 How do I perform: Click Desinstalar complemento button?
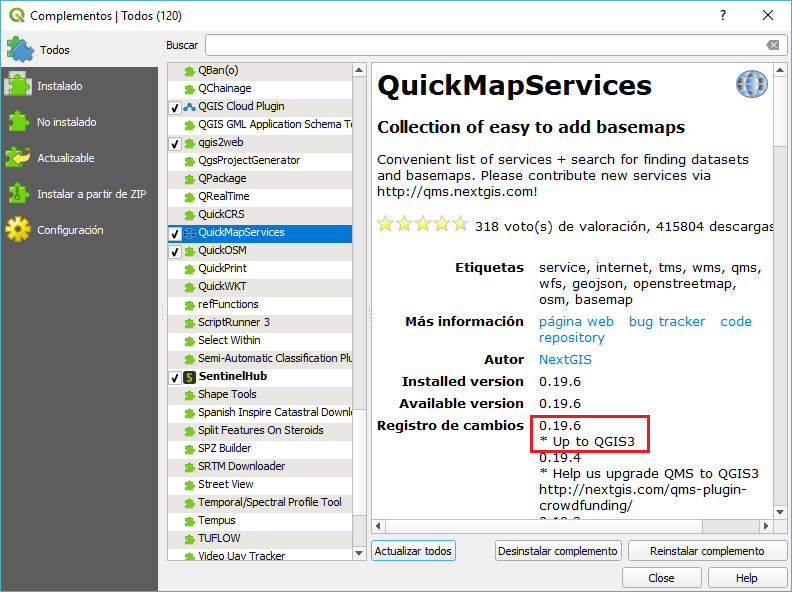558,551
